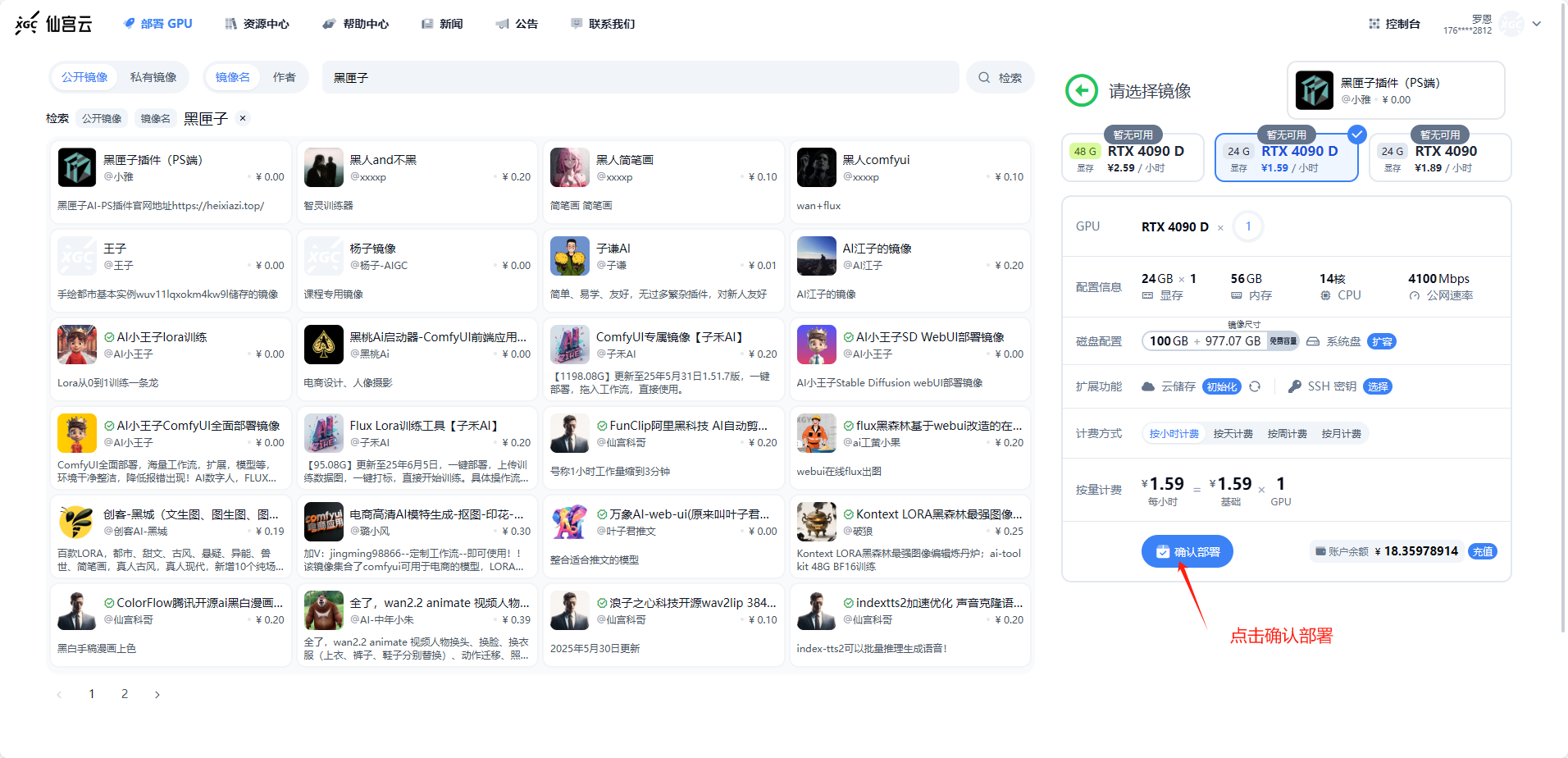Remove the 黑匣子 search filter tag
1568x758 pixels.
point(243,118)
